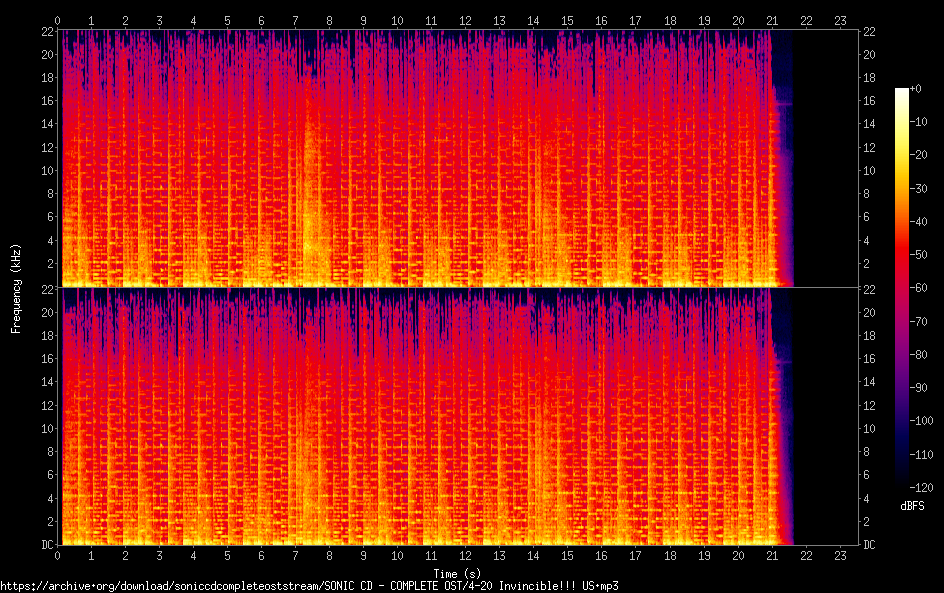The image size is (944, 593).
Task: Click the white top end of the color bar
Action: tap(902, 93)
